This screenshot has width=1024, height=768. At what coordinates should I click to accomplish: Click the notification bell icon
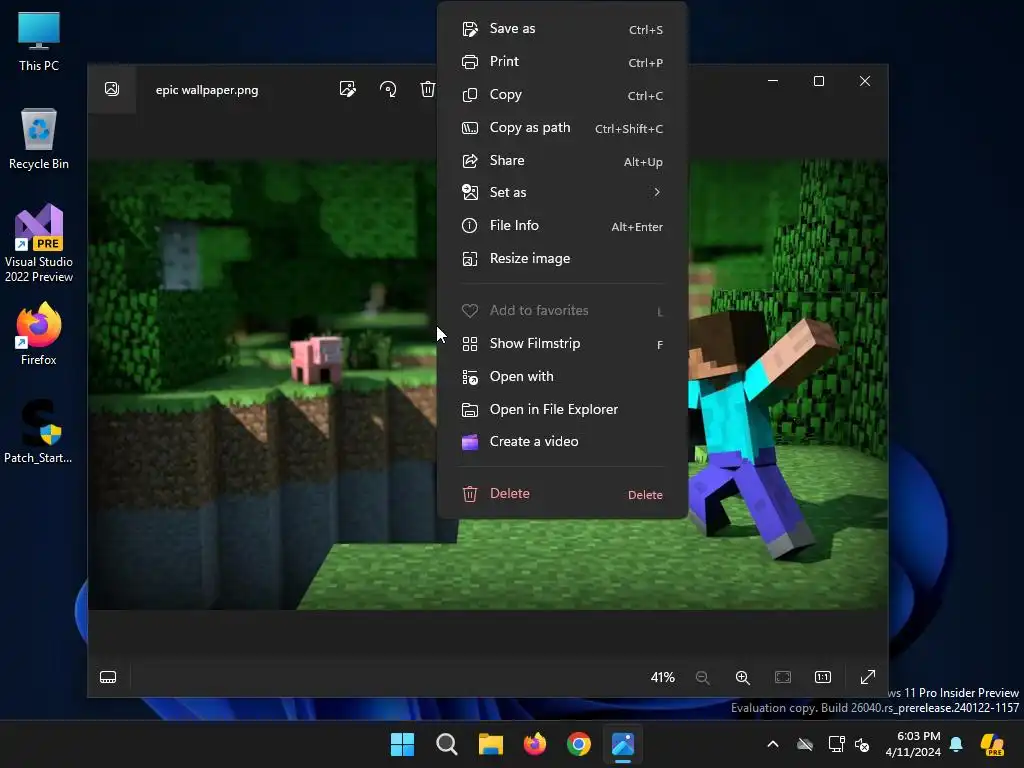pyautogui.click(x=956, y=744)
